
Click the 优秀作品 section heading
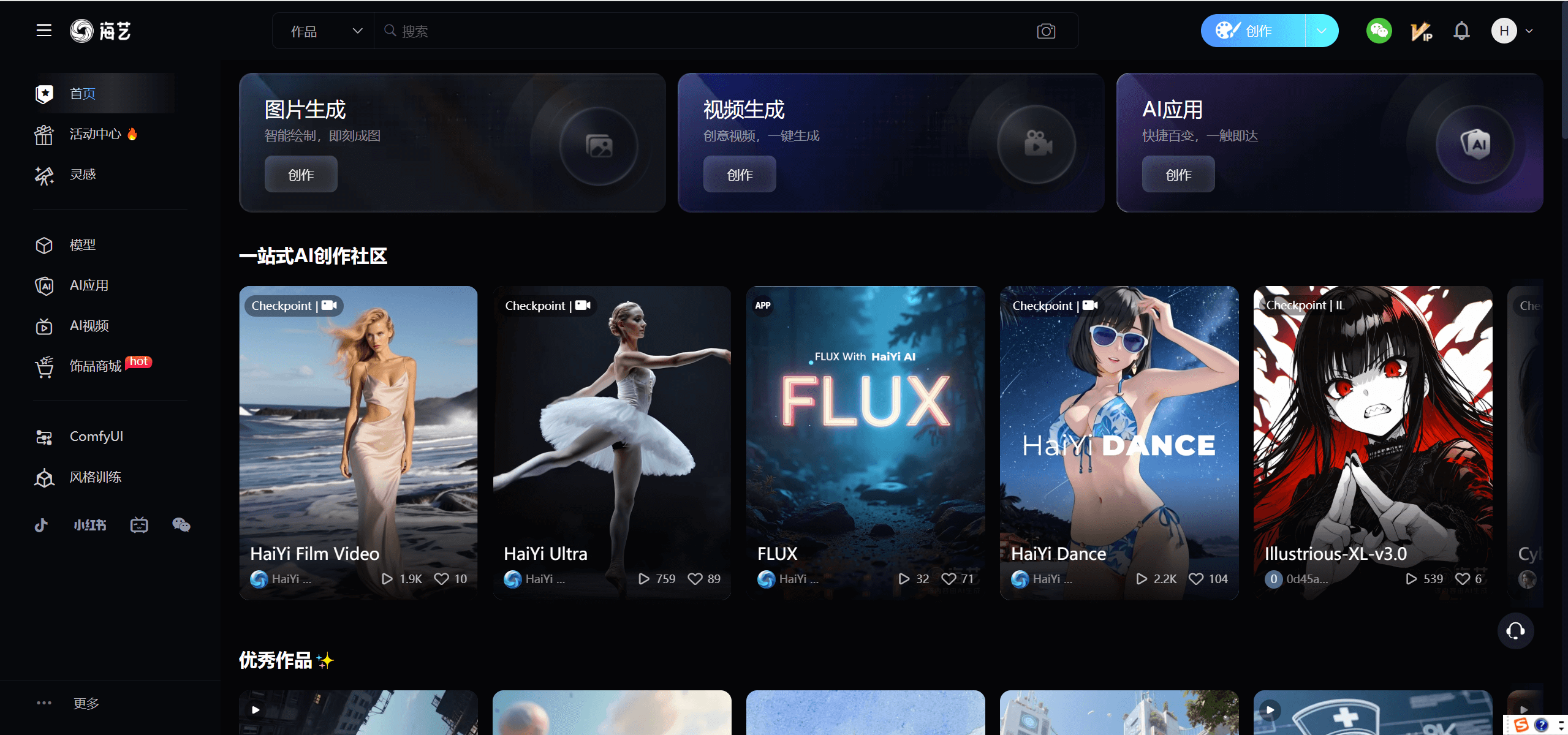coord(286,660)
